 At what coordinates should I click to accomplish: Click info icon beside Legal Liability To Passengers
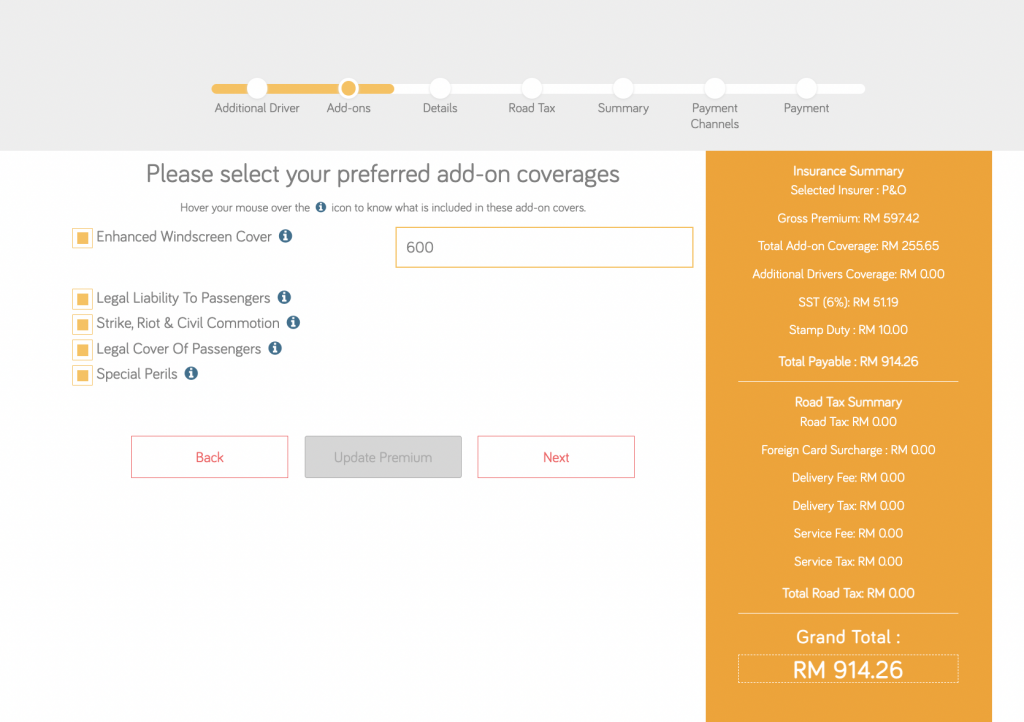284,298
